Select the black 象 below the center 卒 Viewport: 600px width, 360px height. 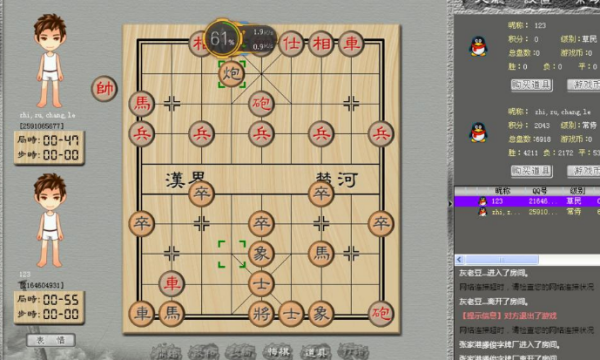pyautogui.click(x=261, y=254)
